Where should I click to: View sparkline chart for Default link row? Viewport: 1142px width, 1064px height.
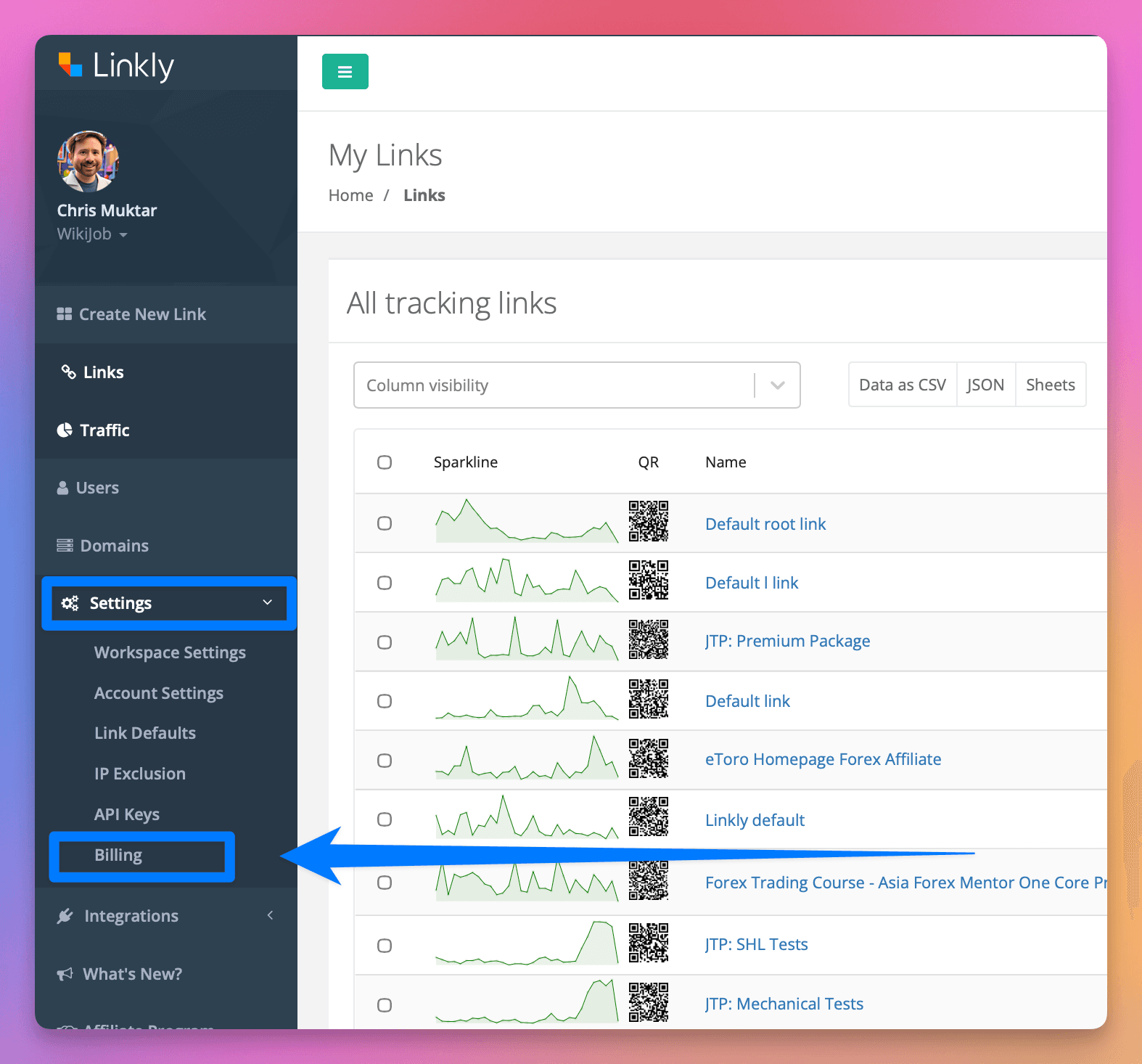[526, 699]
